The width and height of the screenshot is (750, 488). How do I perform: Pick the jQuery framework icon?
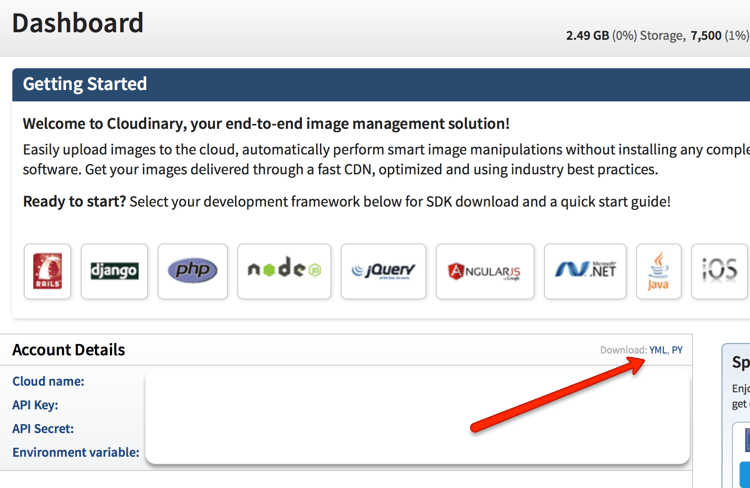tap(383, 271)
